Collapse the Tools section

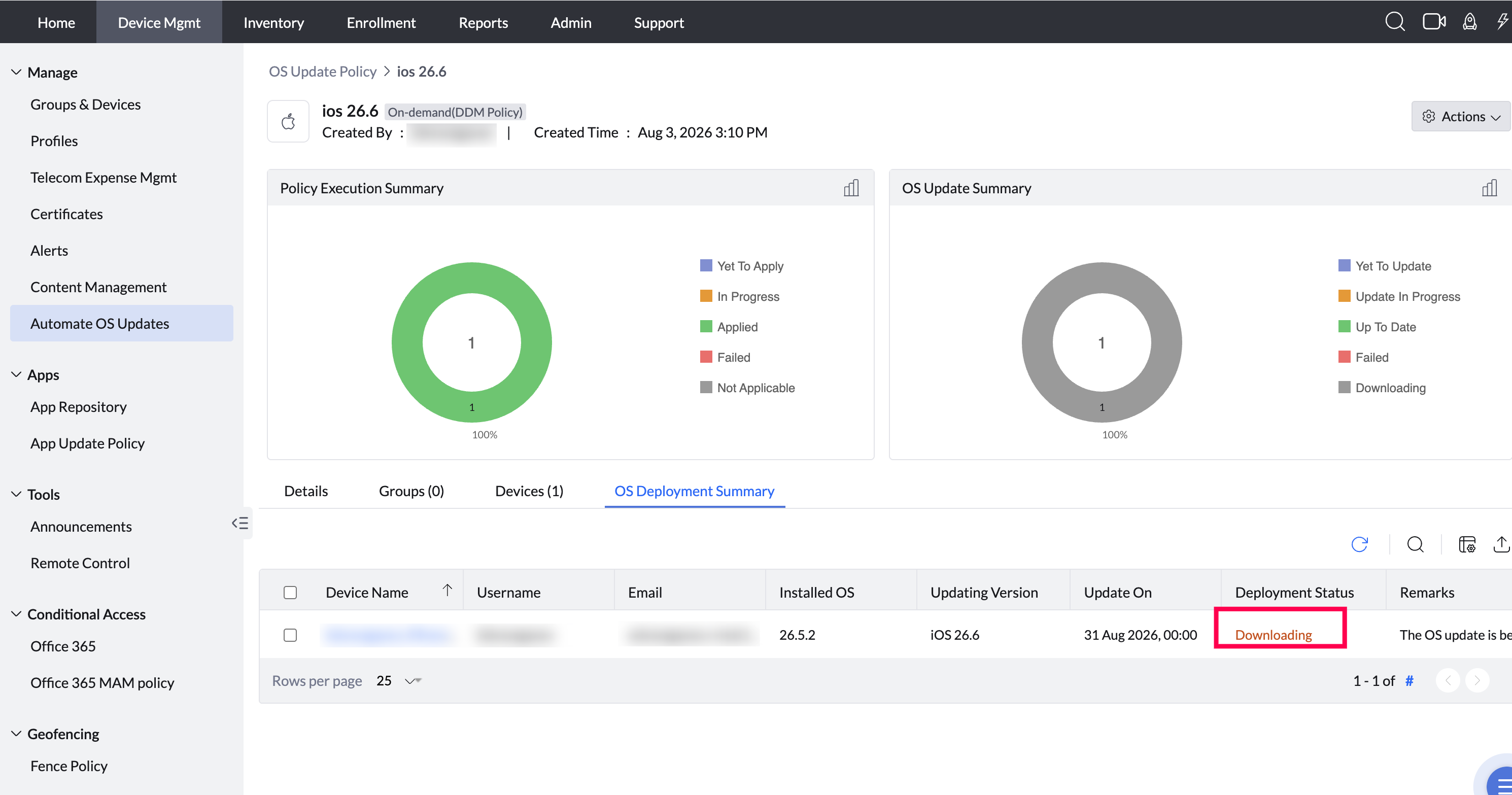16,494
